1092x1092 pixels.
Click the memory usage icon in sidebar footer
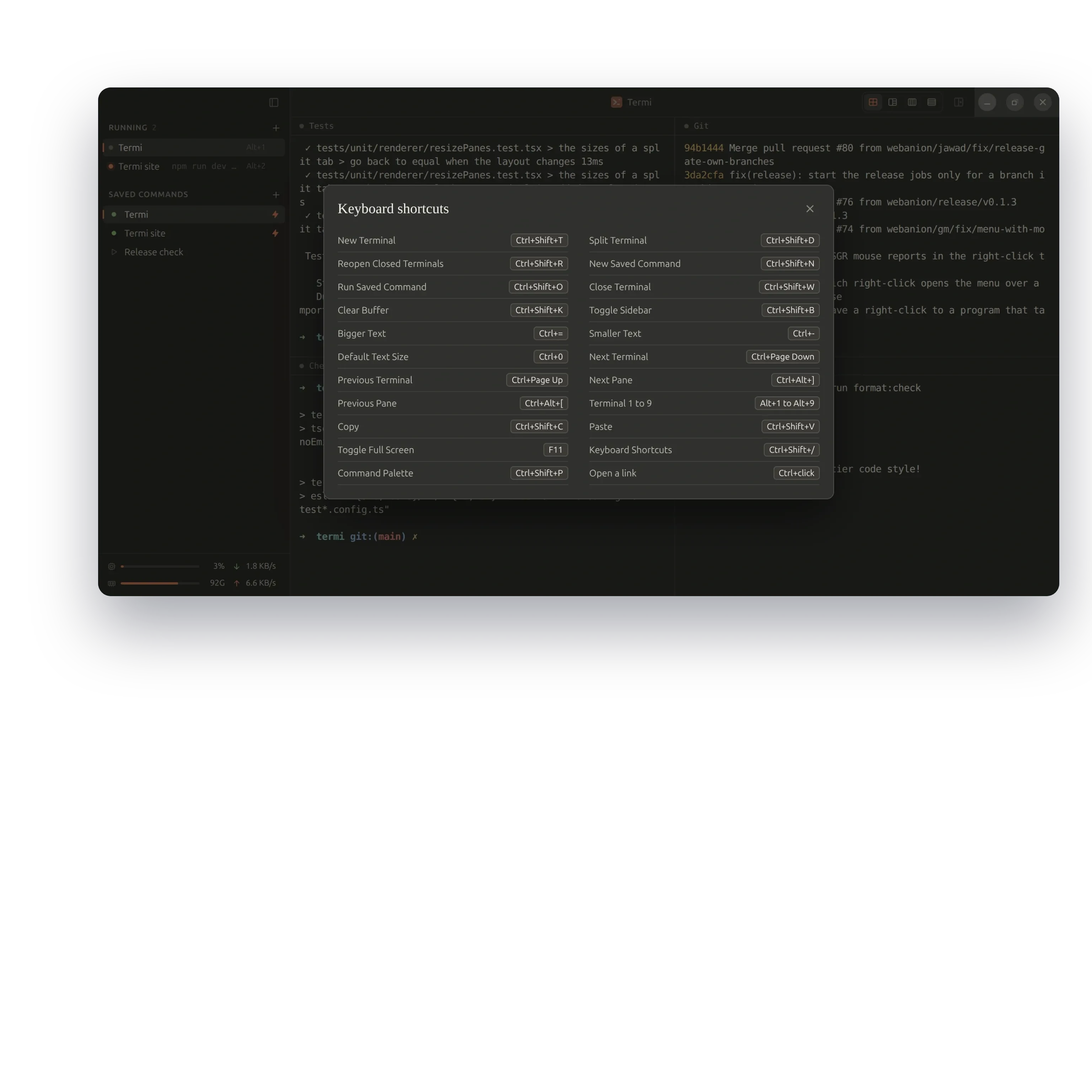point(111,583)
